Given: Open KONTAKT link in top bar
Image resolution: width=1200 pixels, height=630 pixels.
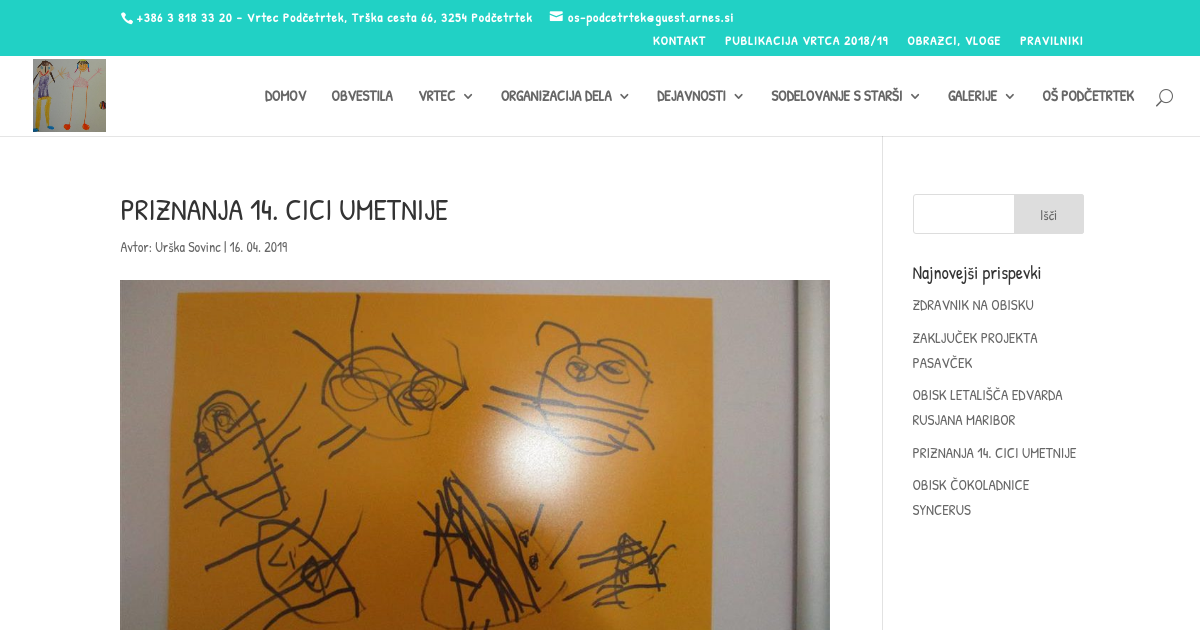Looking at the screenshot, I should click(x=679, y=41).
